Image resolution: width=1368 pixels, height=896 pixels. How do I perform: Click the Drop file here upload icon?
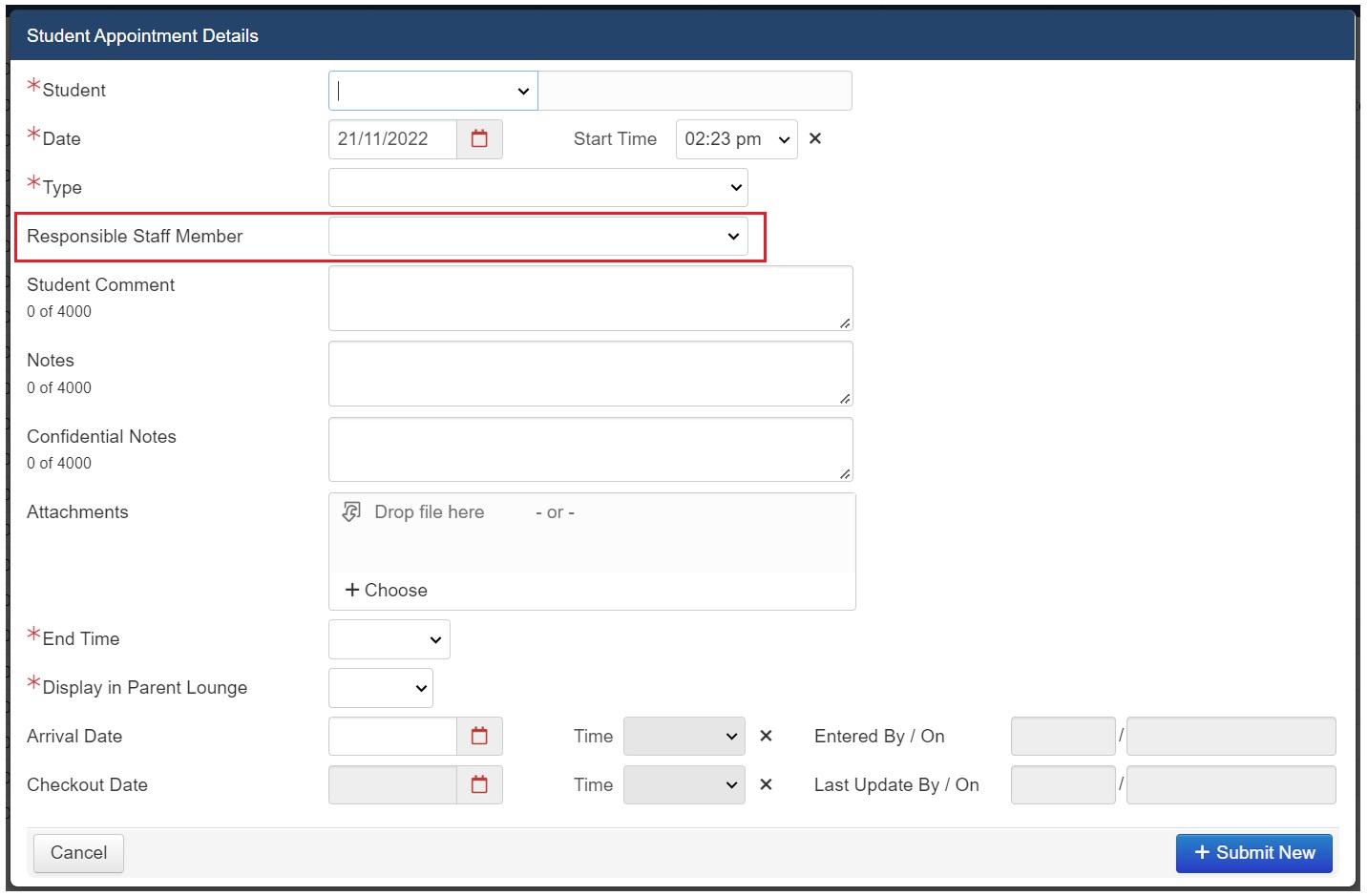(x=352, y=512)
